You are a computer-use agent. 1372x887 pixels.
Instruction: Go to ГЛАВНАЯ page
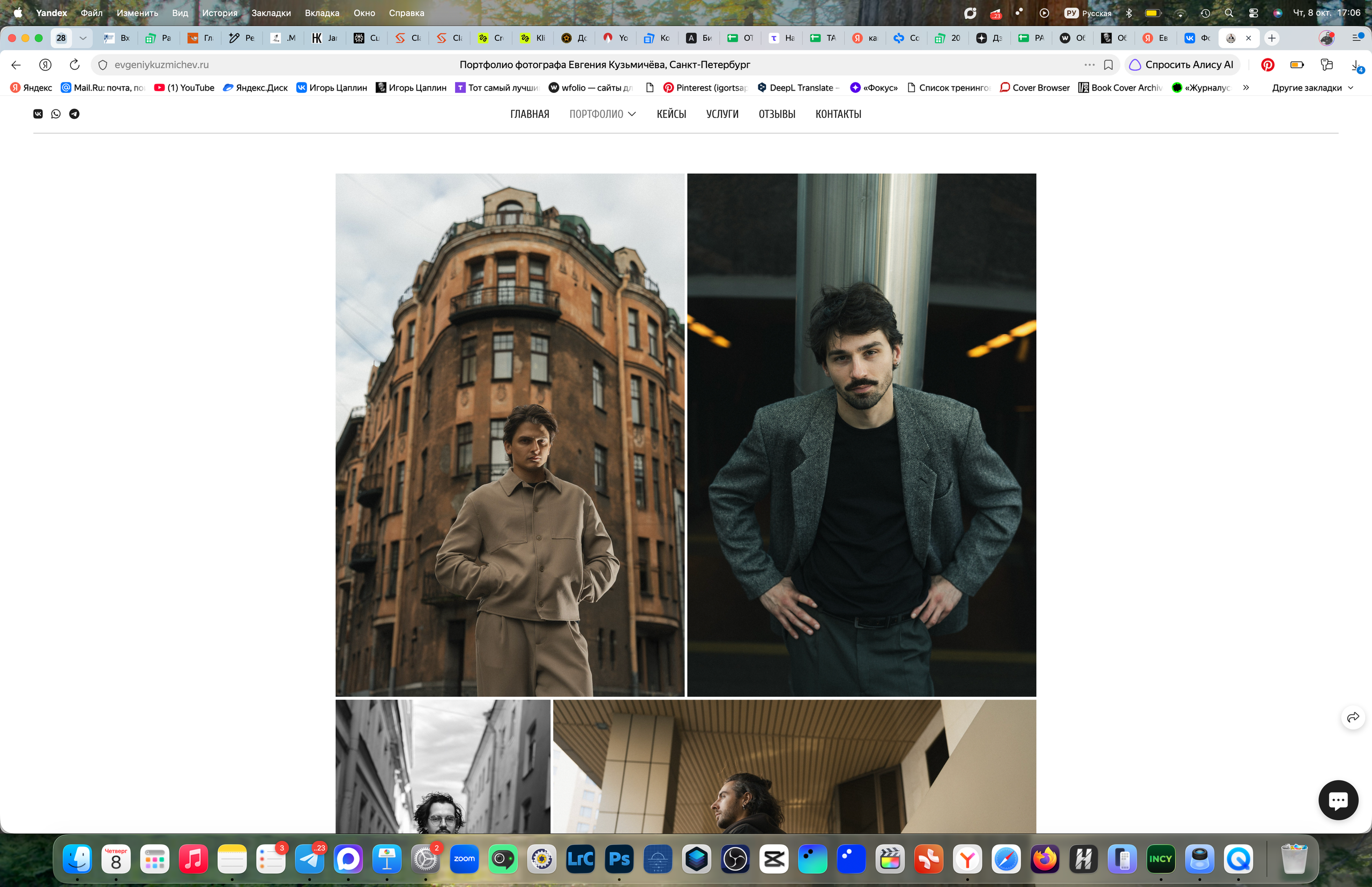point(530,114)
